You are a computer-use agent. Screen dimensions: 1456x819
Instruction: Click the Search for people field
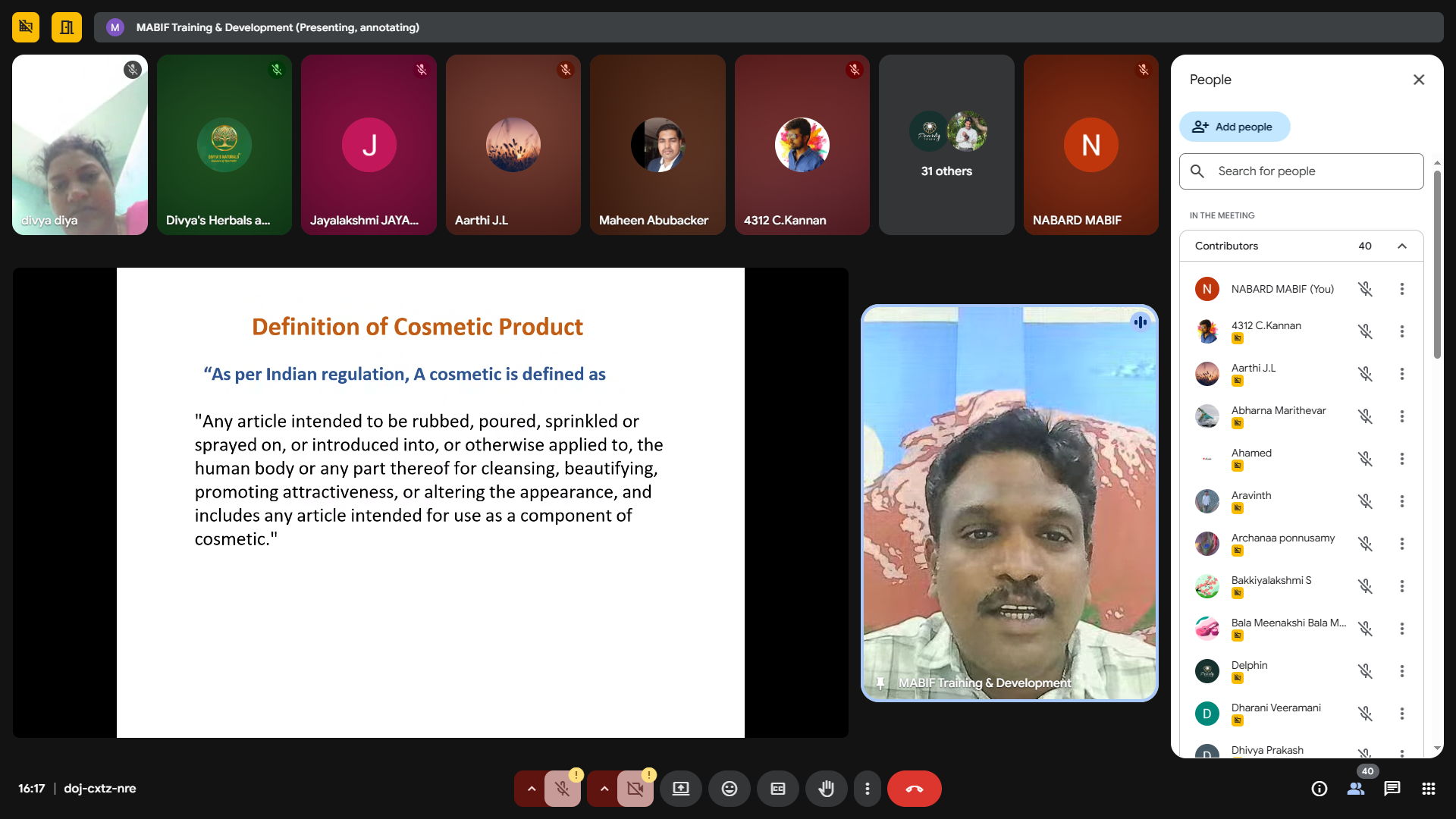[1301, 171]
